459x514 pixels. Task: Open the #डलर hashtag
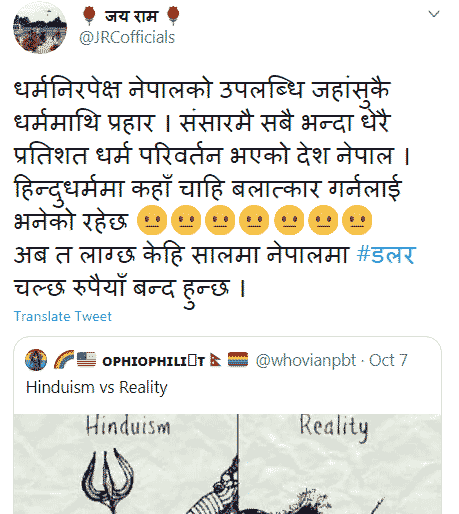tap(386, 255)
